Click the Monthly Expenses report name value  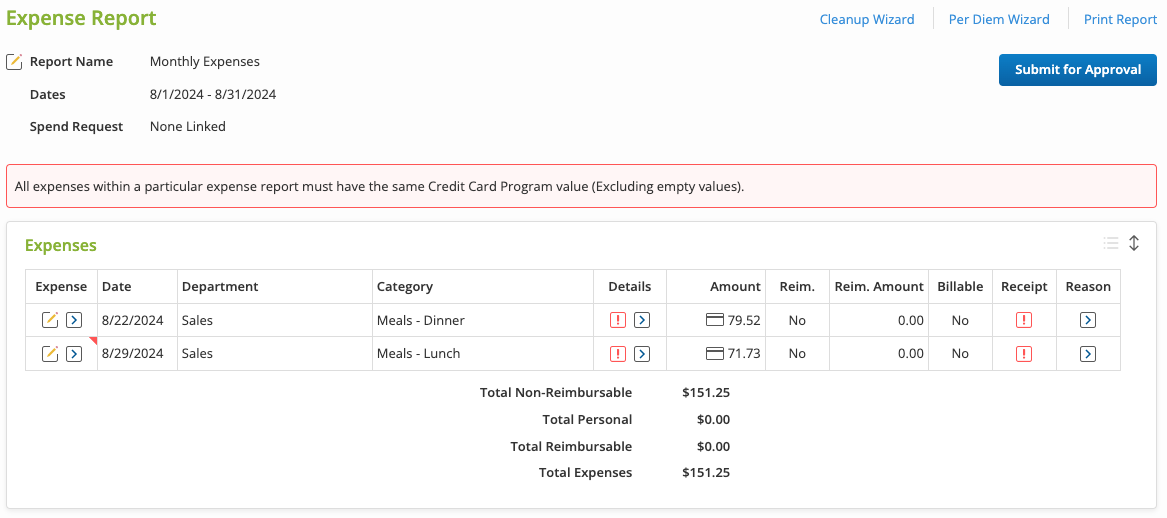(205, 62)
